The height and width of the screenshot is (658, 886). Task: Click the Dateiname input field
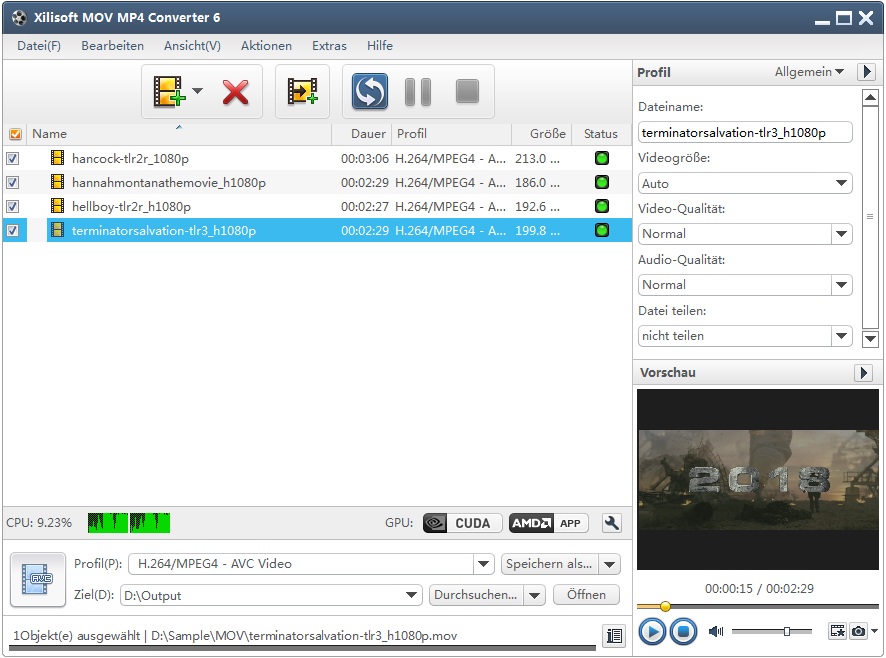pos(745,132)
